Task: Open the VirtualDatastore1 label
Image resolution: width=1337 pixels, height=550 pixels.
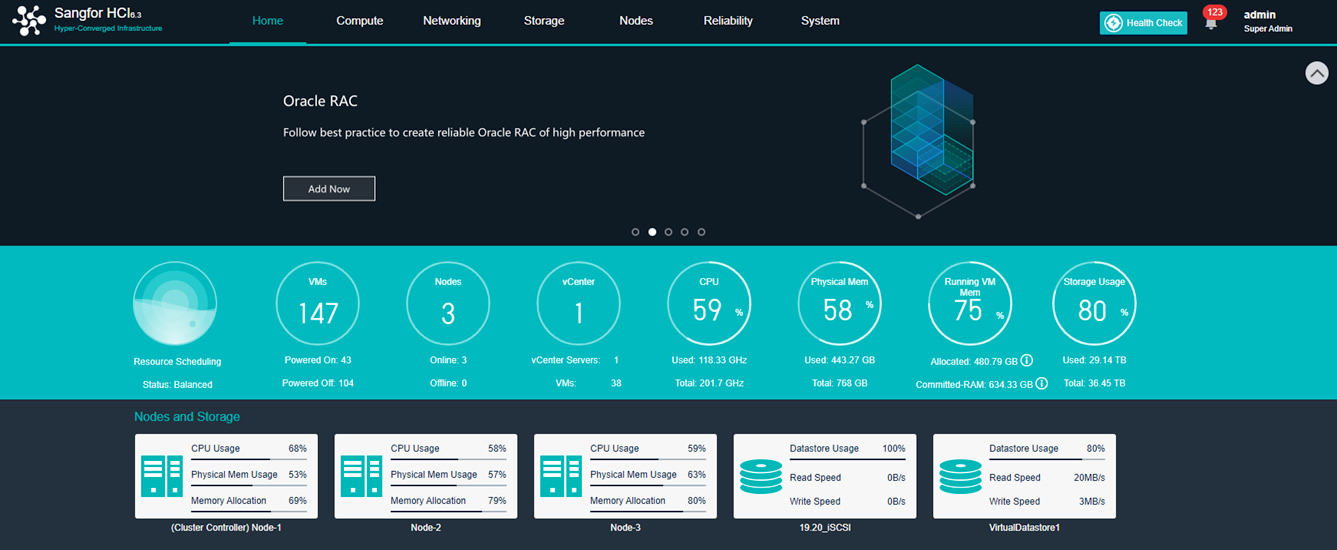Action: (x=1024, y=527)
